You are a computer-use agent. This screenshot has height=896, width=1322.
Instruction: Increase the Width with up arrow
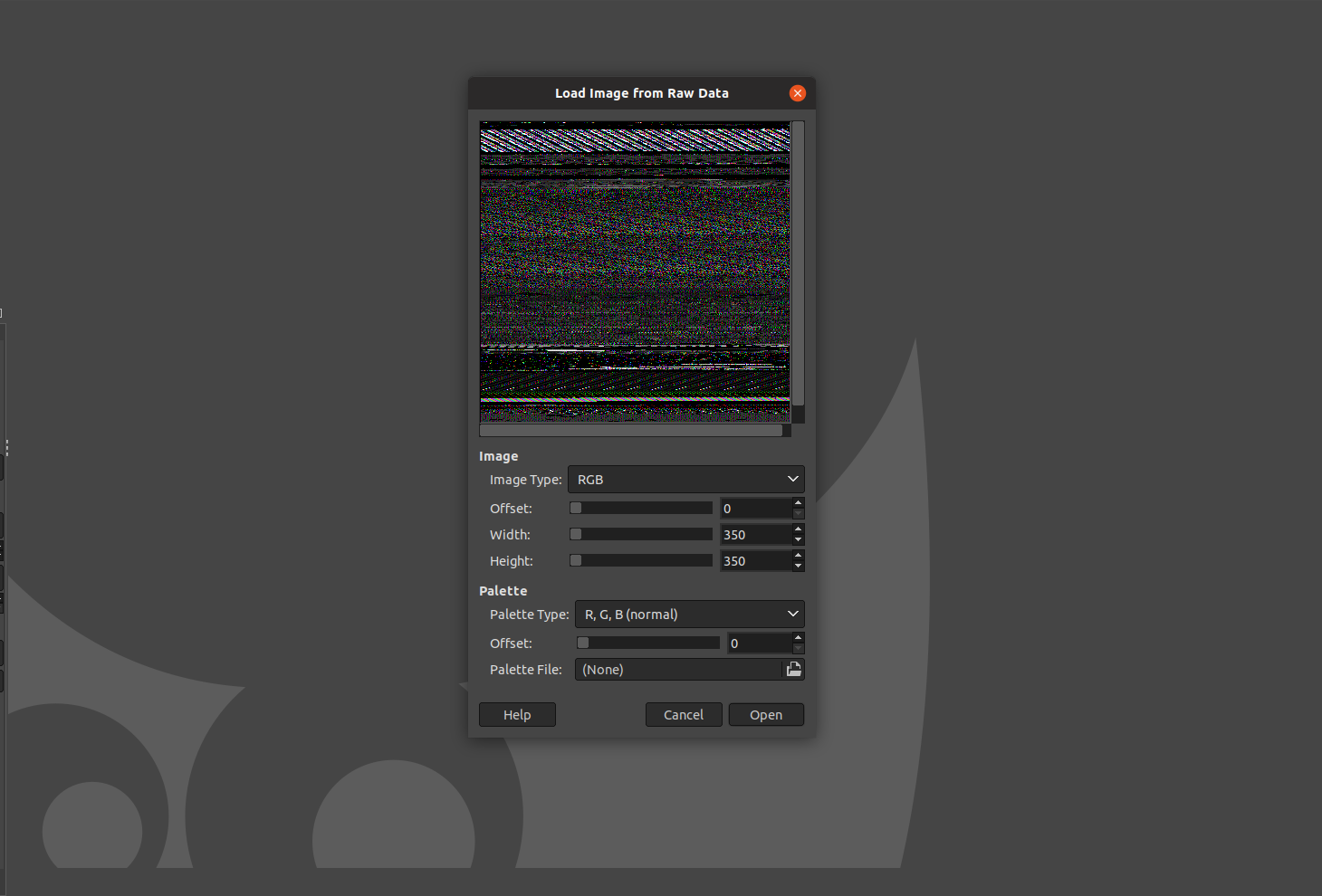pyautogui.click(x=798, y=529)
